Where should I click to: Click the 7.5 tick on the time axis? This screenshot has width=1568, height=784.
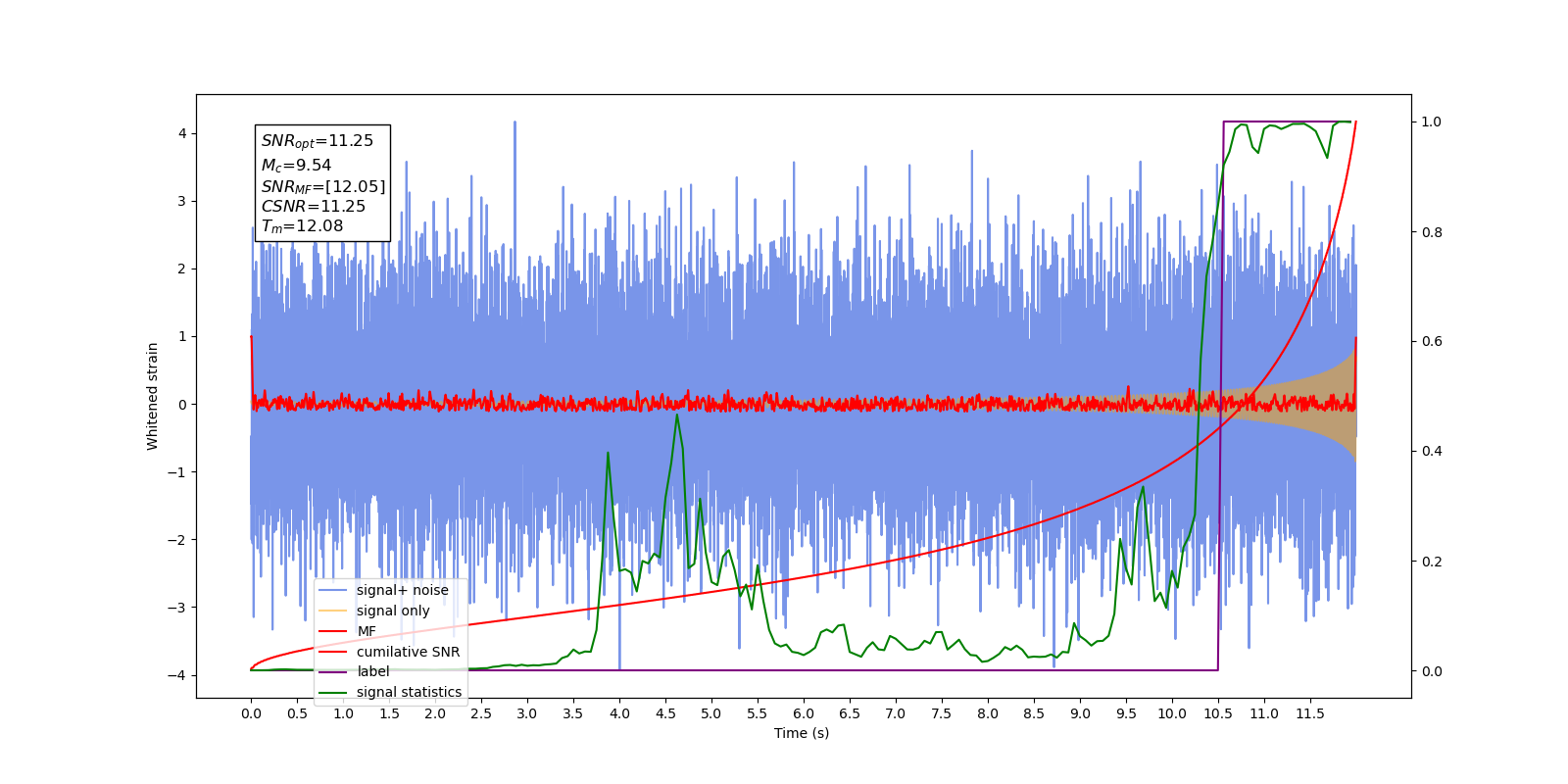[x=942, y=713]
